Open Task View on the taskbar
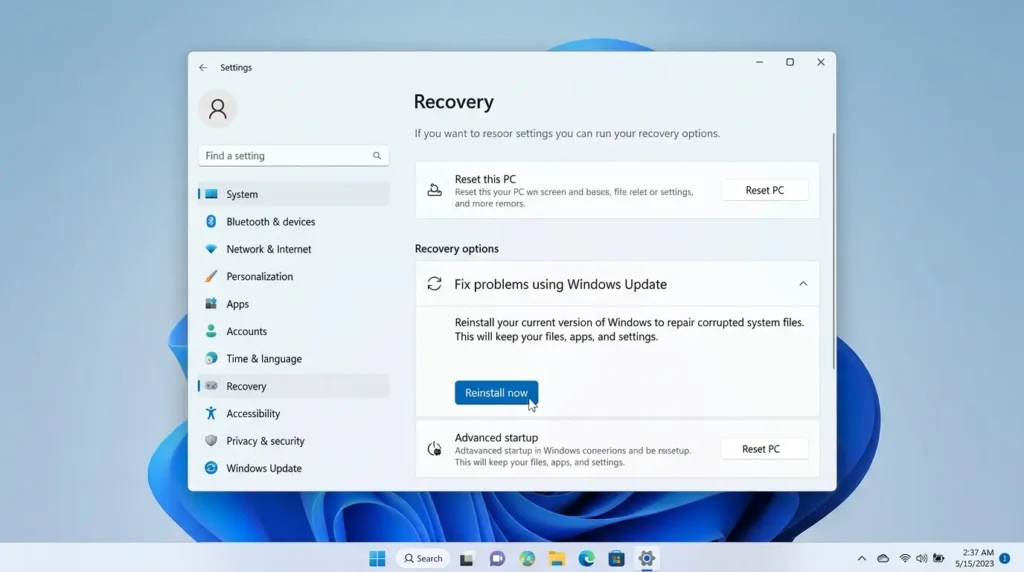The height and width of the screenshot is (572, 1024). tap(466, 559)
